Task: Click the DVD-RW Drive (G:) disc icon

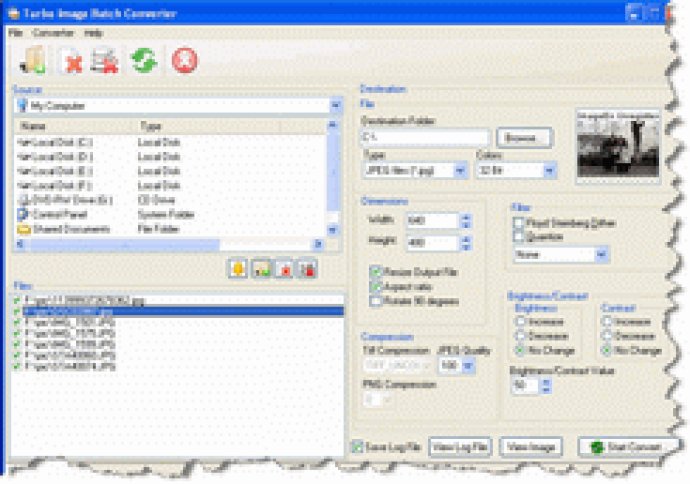Action: pos(23,200)
